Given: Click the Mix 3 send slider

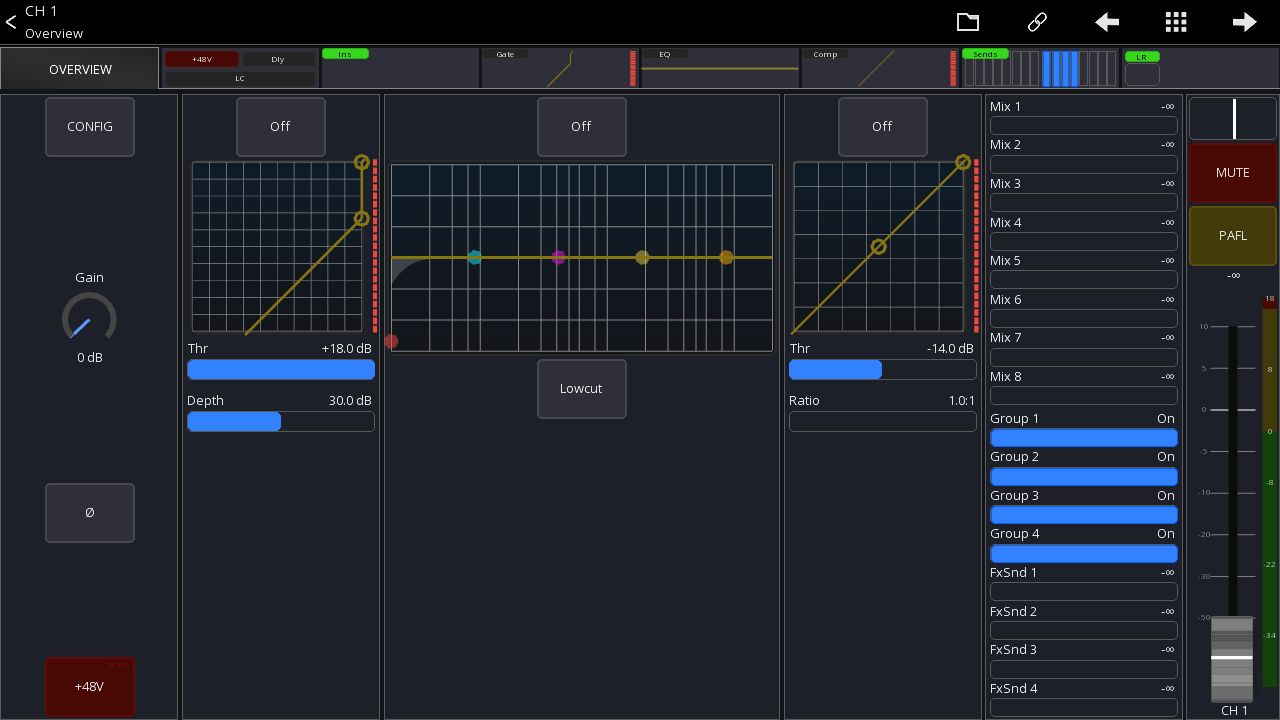Looking at the screenshot, I should [x=1083, y=203].
